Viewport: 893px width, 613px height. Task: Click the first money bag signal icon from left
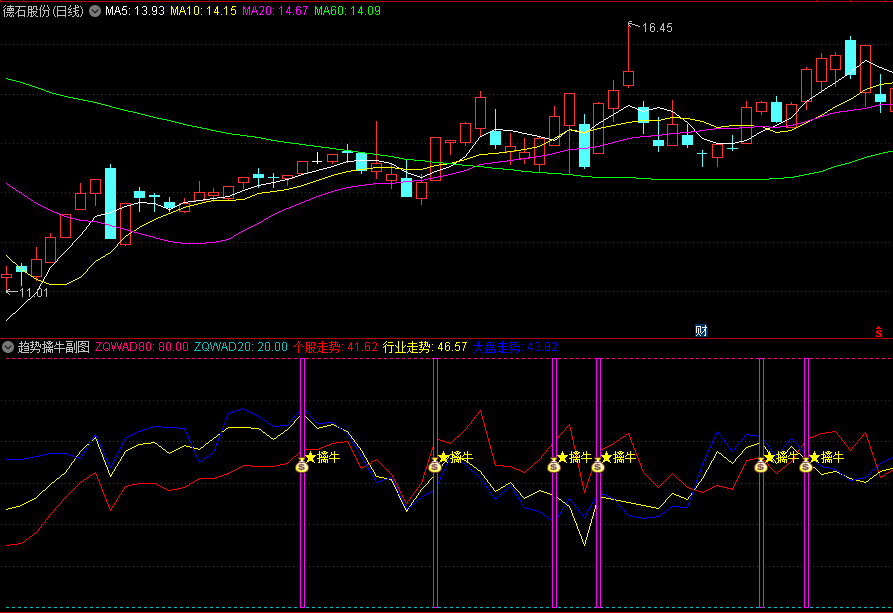coord(302,466)
